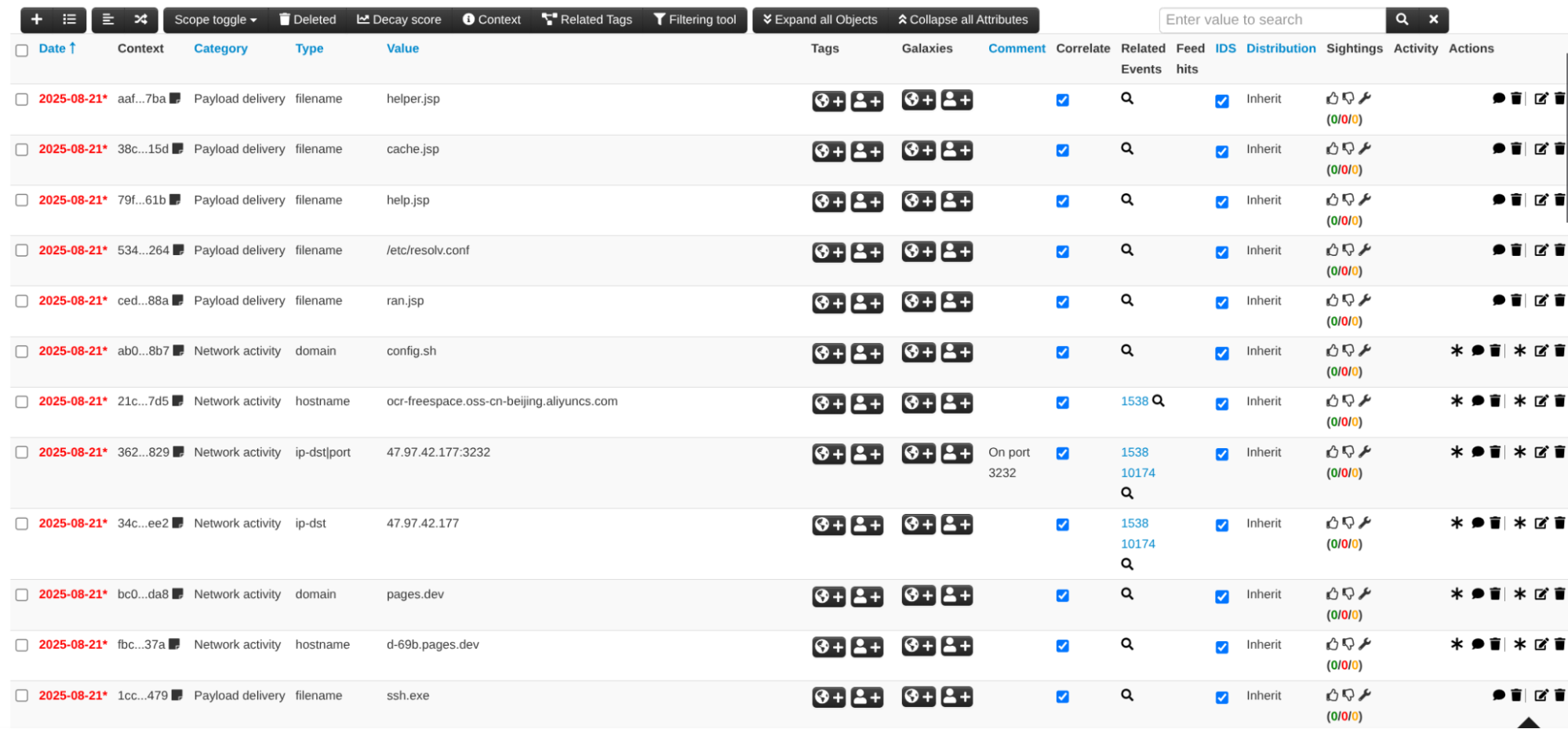
Task: Toggle the Correlate checkbox for config.sh
Action: [x=1062, y=352]
